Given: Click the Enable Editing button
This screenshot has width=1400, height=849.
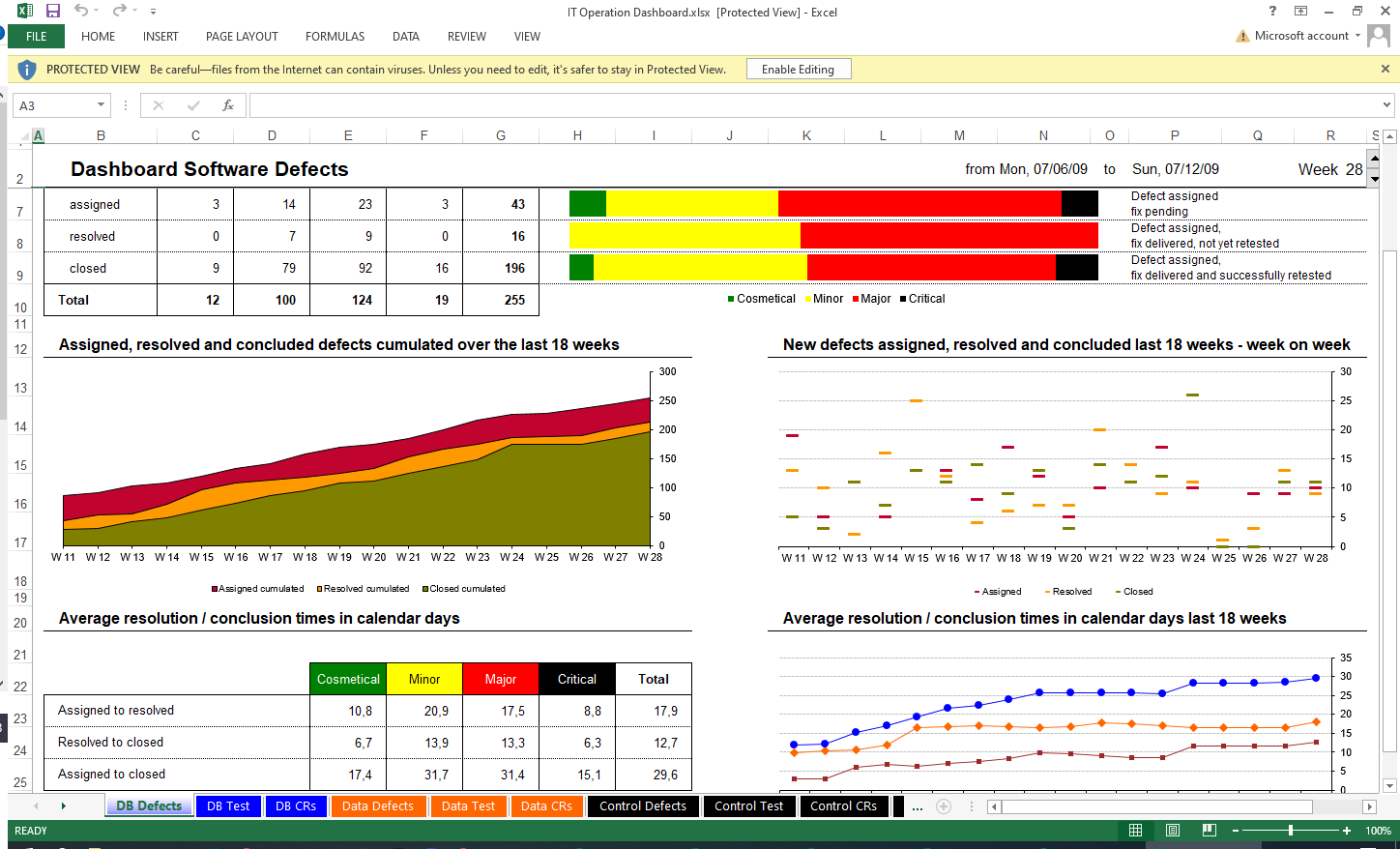Looking at the screenshot, I should pyautogui.click(x=798, y=70).
